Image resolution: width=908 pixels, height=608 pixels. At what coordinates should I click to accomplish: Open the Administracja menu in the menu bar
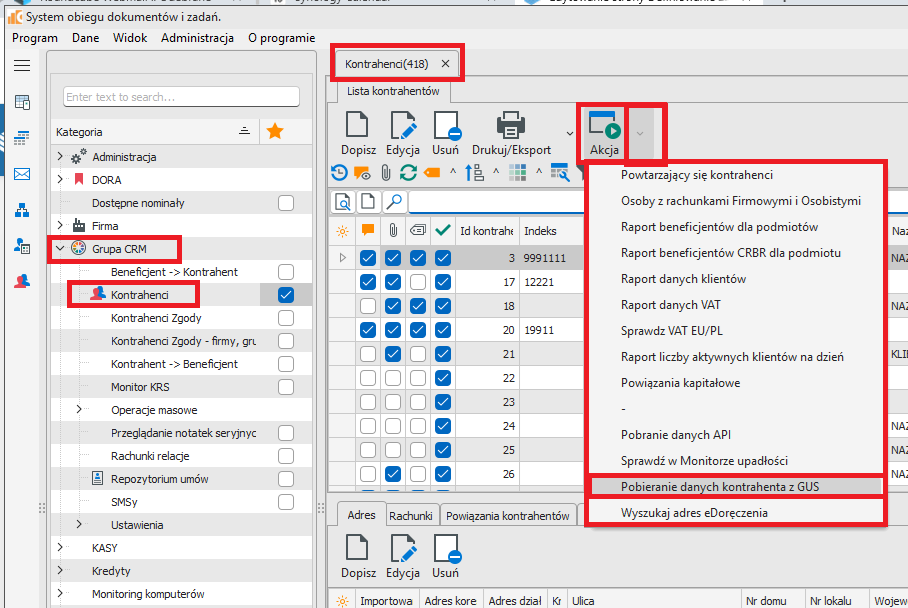[197, 38]
